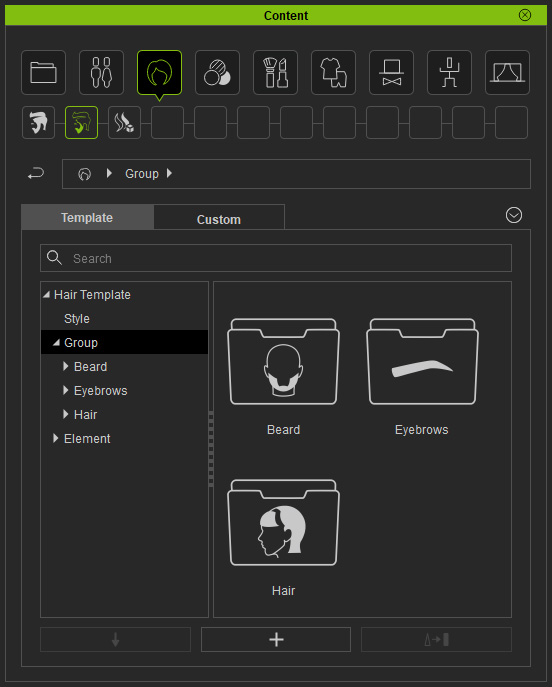The height and width of the screenshot is (687, 552).
Task: Open the Pose/Motion figure category icon
Action: point(449,72)
